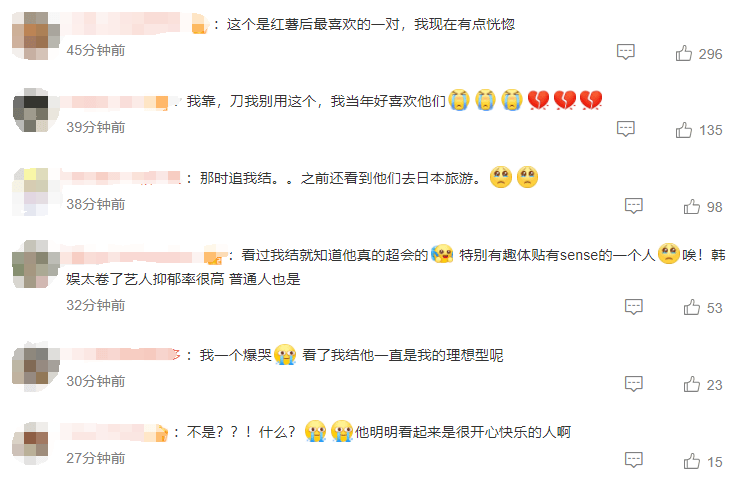Thumbs up the comment with 23 likes
Viewport: 738px width, 483px height.
tap(691, 385)
